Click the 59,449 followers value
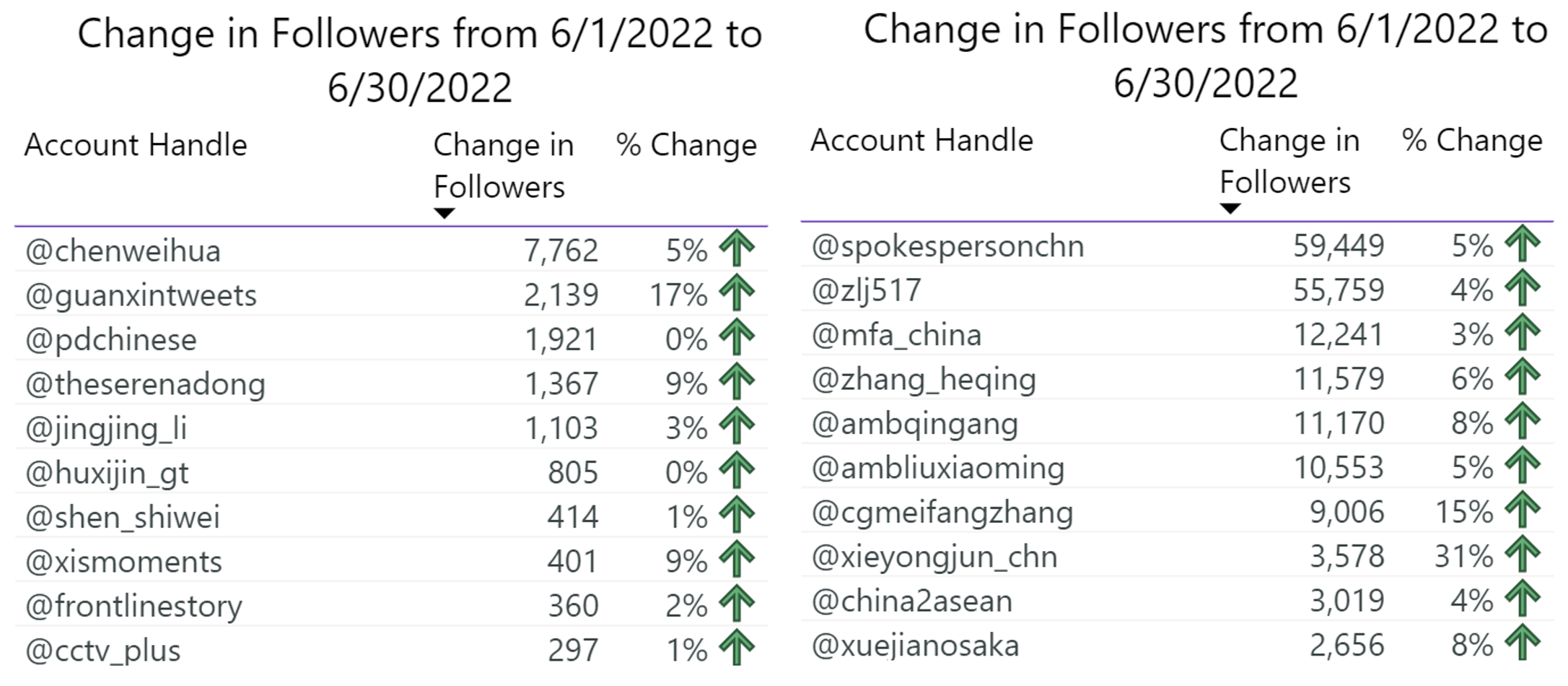Screen dimensions: 1568x686 (x=1339, y=246)
